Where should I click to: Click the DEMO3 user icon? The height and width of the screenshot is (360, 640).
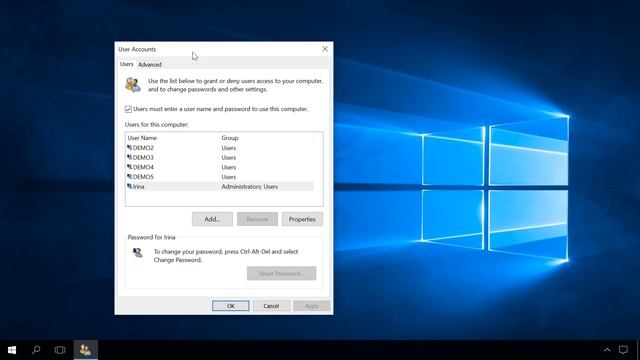point(129,157)
